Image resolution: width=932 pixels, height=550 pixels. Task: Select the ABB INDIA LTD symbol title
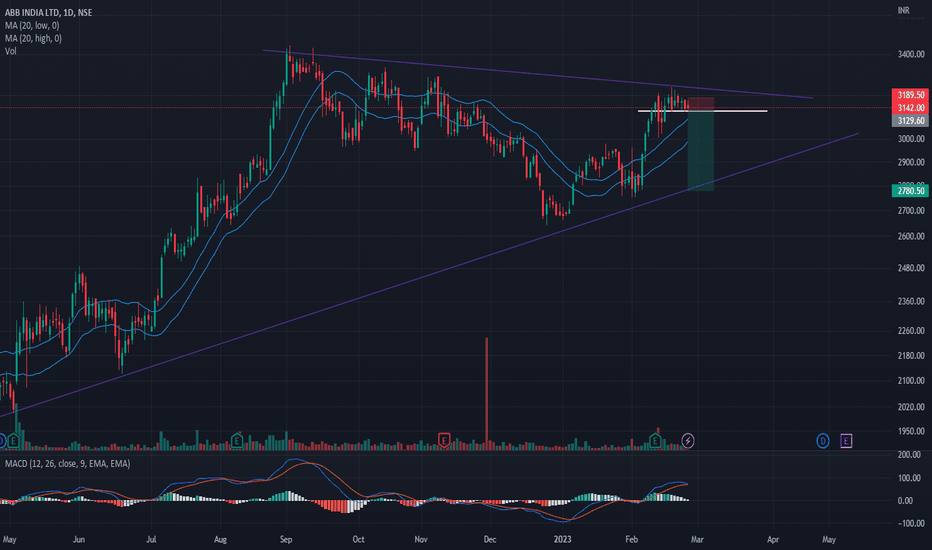pos(49,12)
